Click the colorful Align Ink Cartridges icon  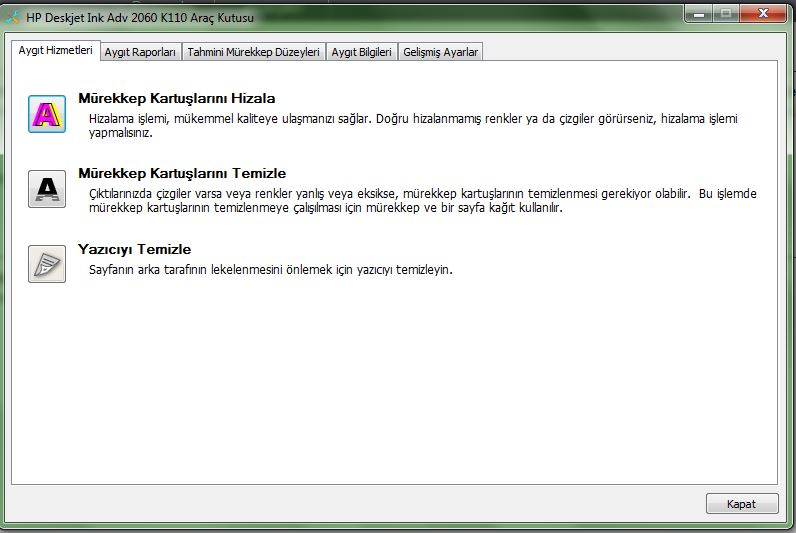[47, 114]
